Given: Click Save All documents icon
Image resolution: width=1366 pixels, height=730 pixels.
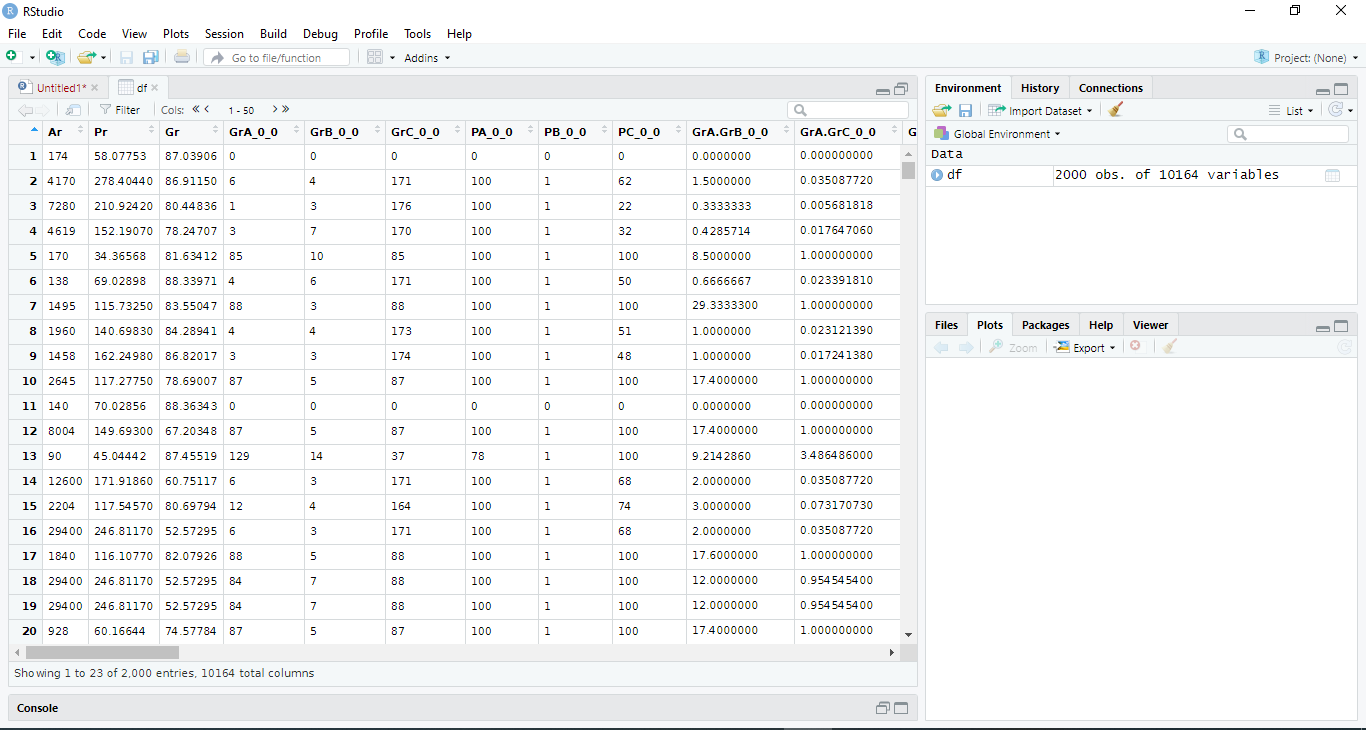Looking at the screenshot, I should [151, 57].
